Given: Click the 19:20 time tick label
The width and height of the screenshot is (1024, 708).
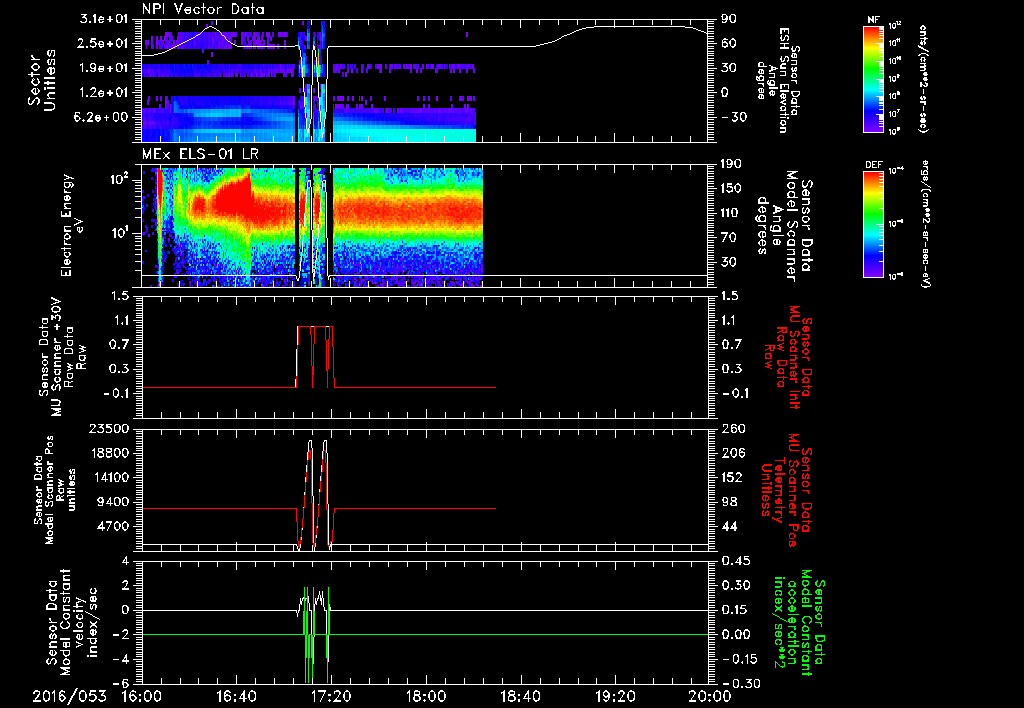Looking at the screenshot, I should click(x=615, y=696).
